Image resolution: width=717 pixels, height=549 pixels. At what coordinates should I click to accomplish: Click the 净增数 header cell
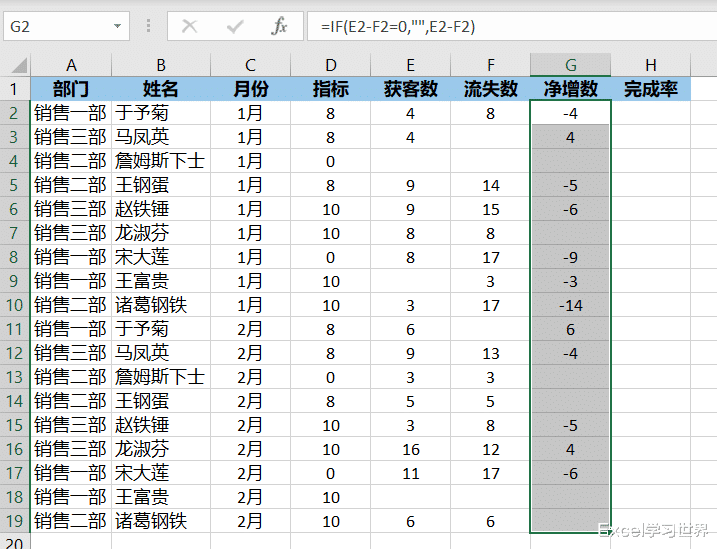click(x=570, y=89)
